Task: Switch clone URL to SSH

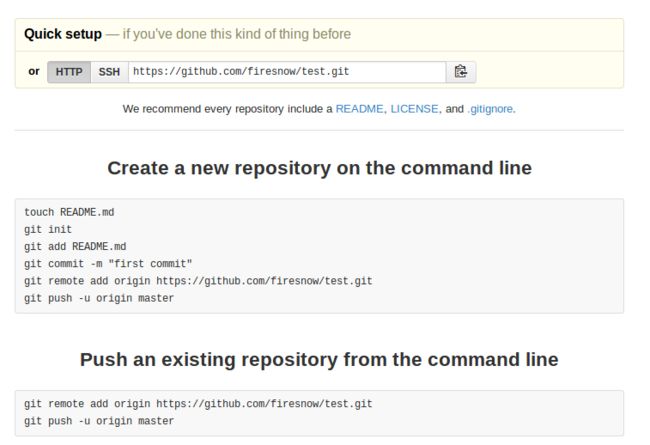Action: [x=109, y=72]
